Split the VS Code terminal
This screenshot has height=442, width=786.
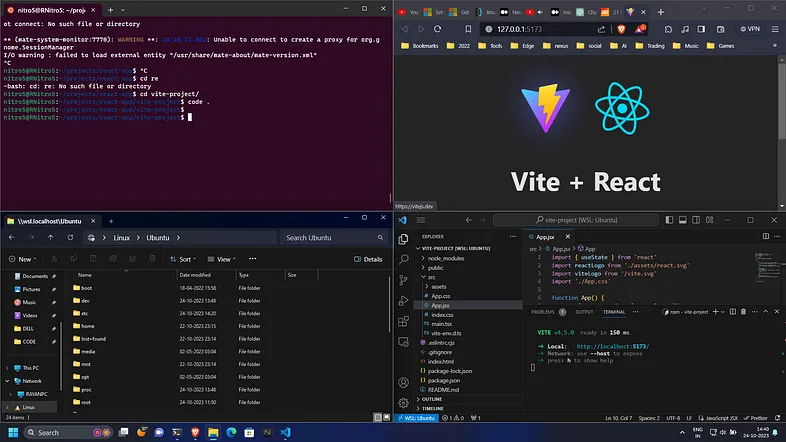point(733,312)
